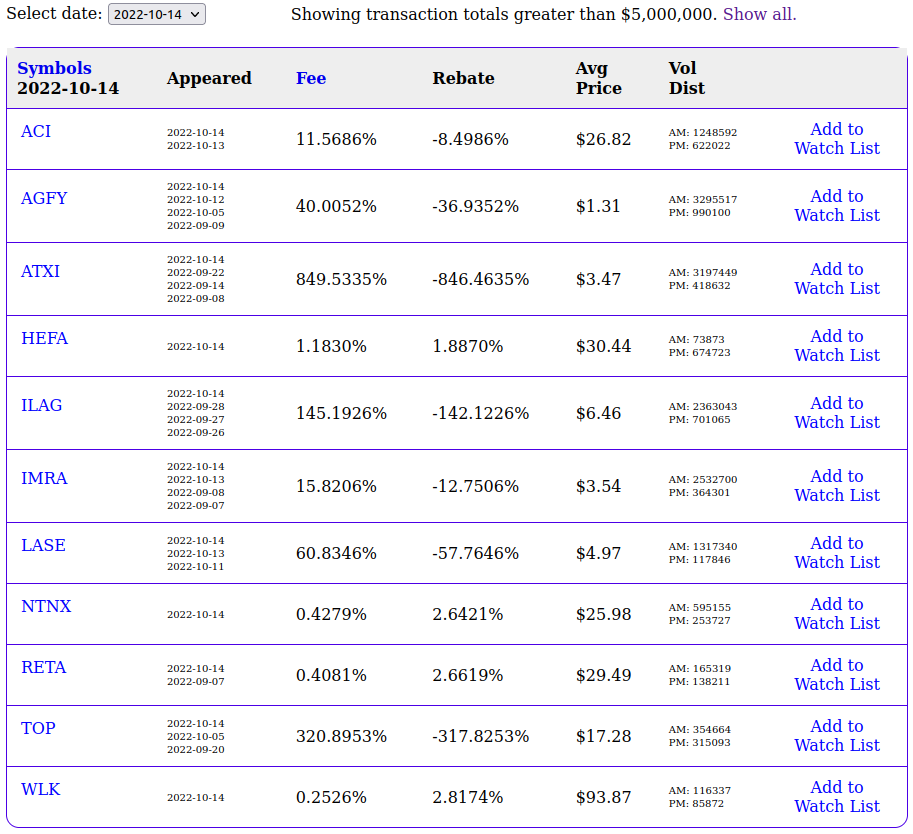Open the TOP symbol link
The image size is (913, 834).
38,728
